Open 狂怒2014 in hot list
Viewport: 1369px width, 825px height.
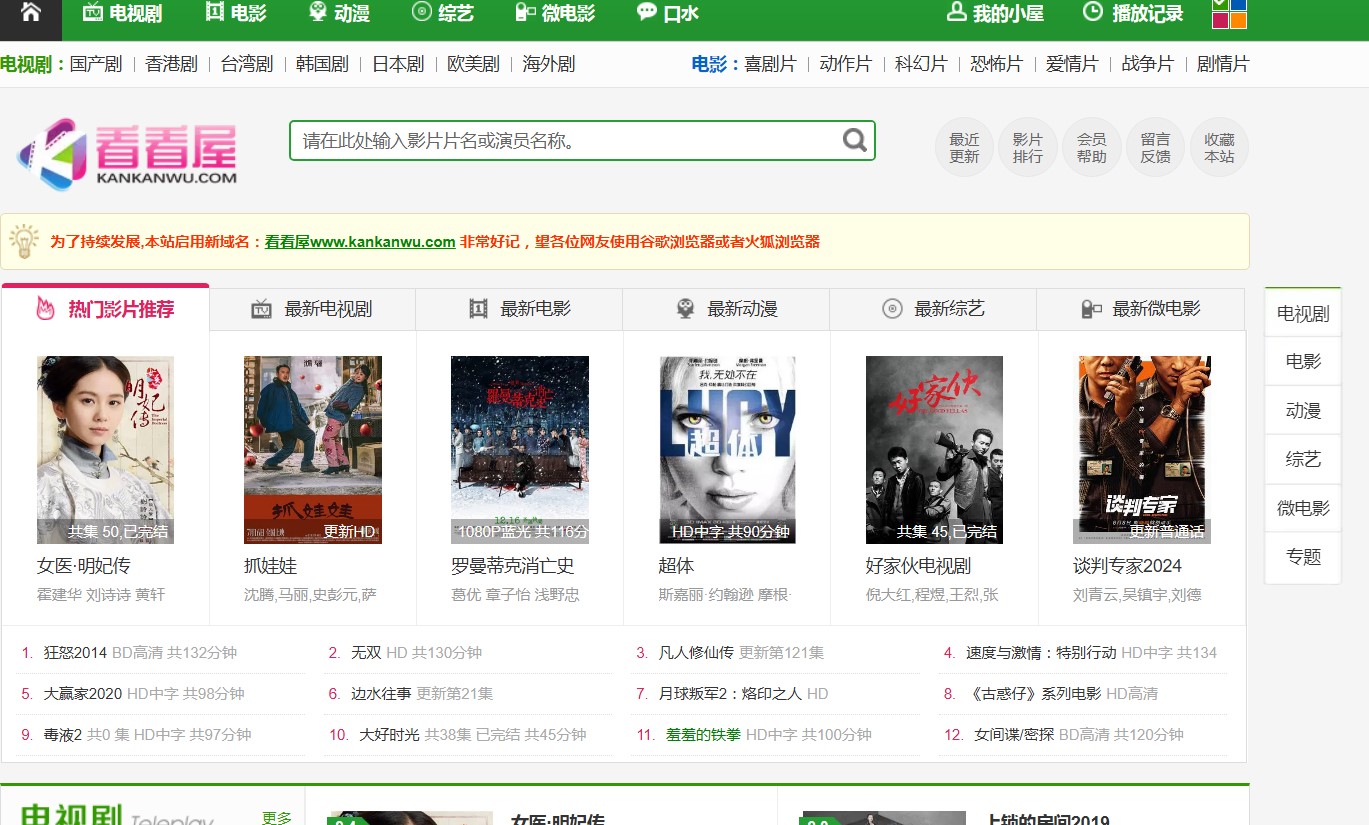75,653
